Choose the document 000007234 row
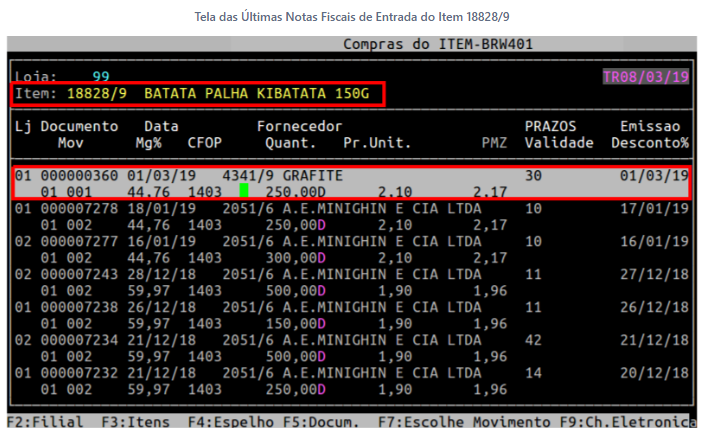 [x=79, y=340]
